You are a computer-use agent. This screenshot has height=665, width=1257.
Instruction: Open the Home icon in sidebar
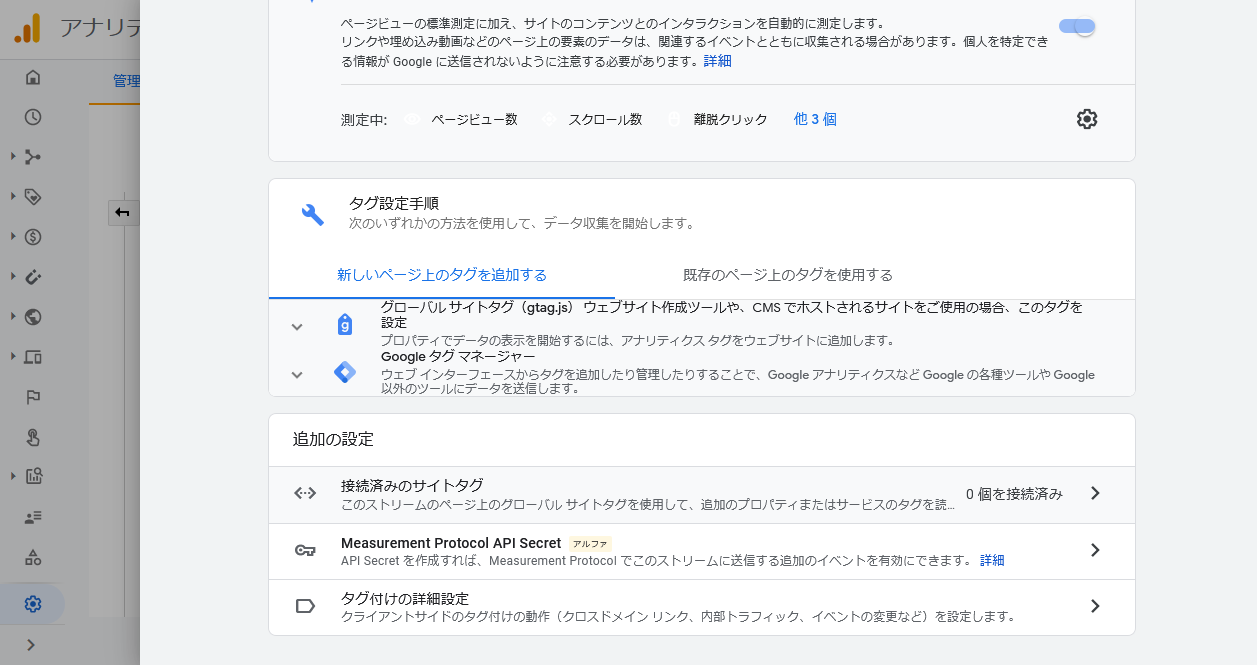pyautogui.click(x=33, y=77)
